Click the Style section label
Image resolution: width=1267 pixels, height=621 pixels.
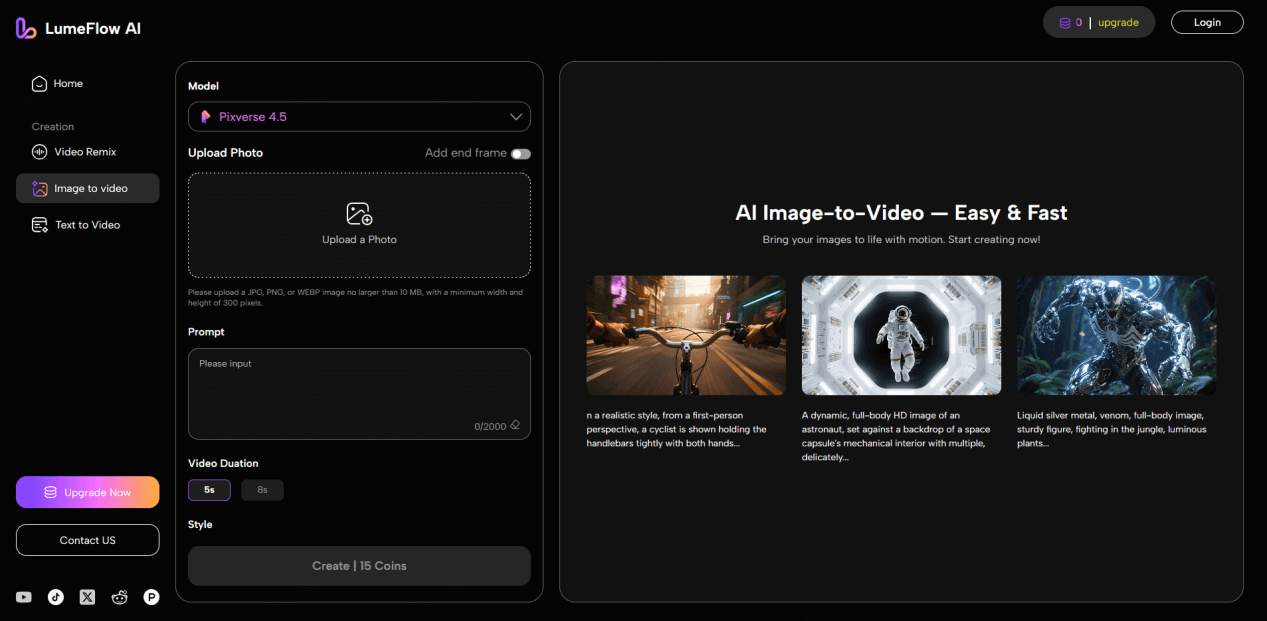200,524
